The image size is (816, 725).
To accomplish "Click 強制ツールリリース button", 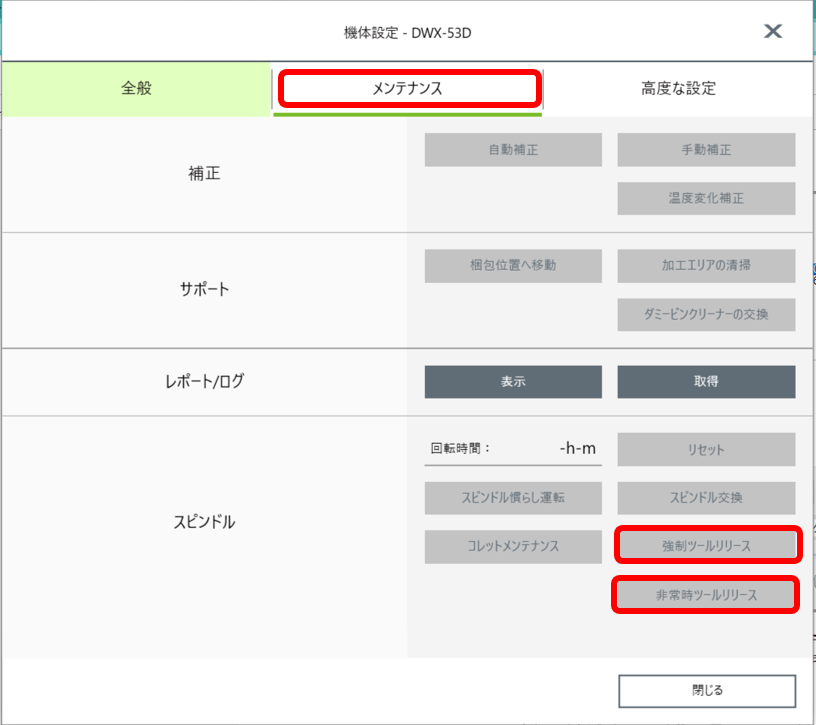I will (x=706, y=546).
